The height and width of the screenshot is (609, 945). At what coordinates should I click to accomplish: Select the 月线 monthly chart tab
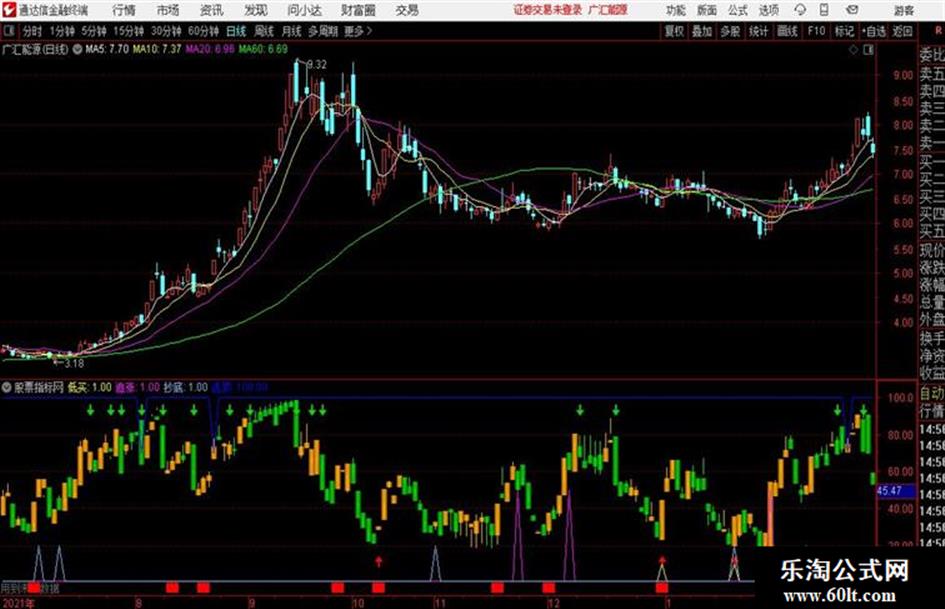click(x=292, y=31)
